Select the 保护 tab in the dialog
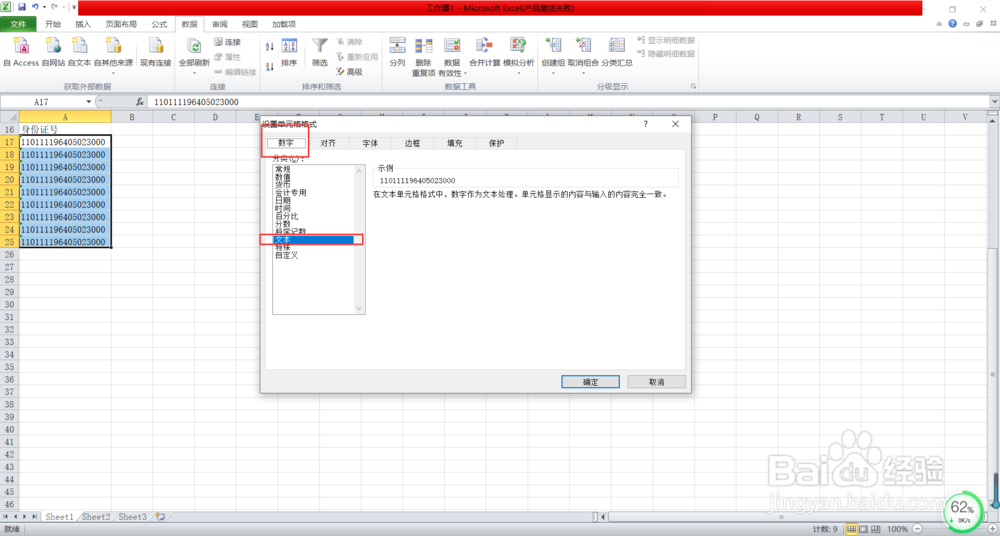 [497, 144]
